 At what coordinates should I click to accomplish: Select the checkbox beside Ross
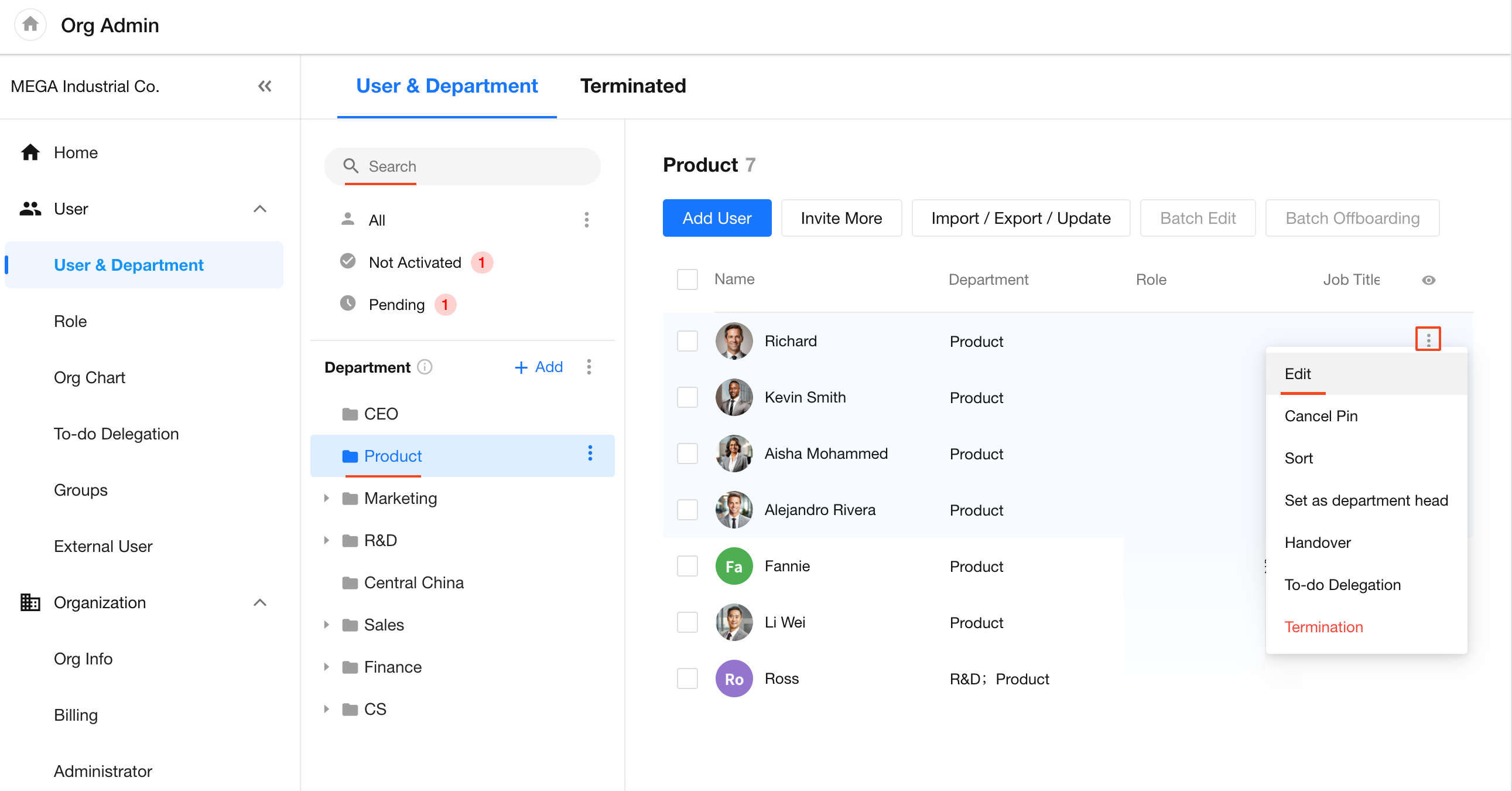click(x=687, y=679)
